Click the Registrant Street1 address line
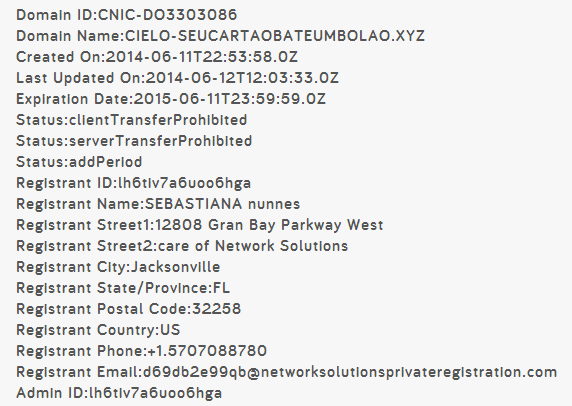The image size is (572, 406). coord(200,225)
